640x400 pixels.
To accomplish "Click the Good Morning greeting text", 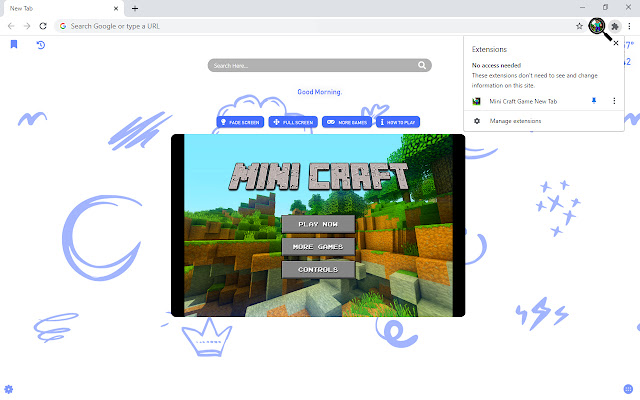I will pos(320,92).
